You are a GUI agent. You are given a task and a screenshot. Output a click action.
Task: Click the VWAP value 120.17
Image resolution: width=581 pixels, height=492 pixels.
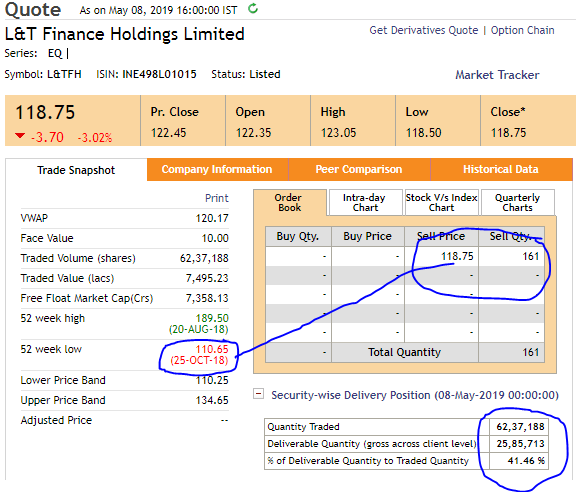pyautogui.click(x=212, y=218)
